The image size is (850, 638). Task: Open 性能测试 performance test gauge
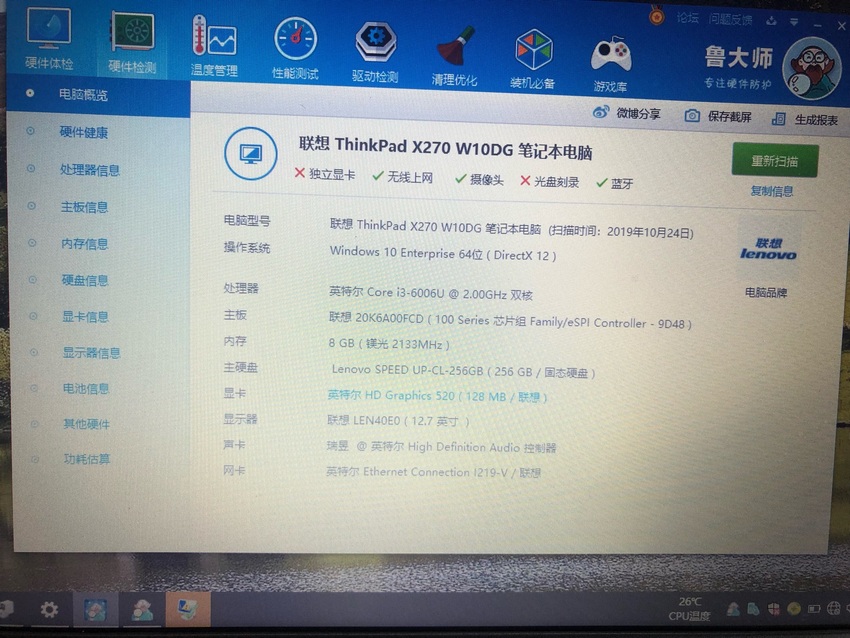click(295, 49)
